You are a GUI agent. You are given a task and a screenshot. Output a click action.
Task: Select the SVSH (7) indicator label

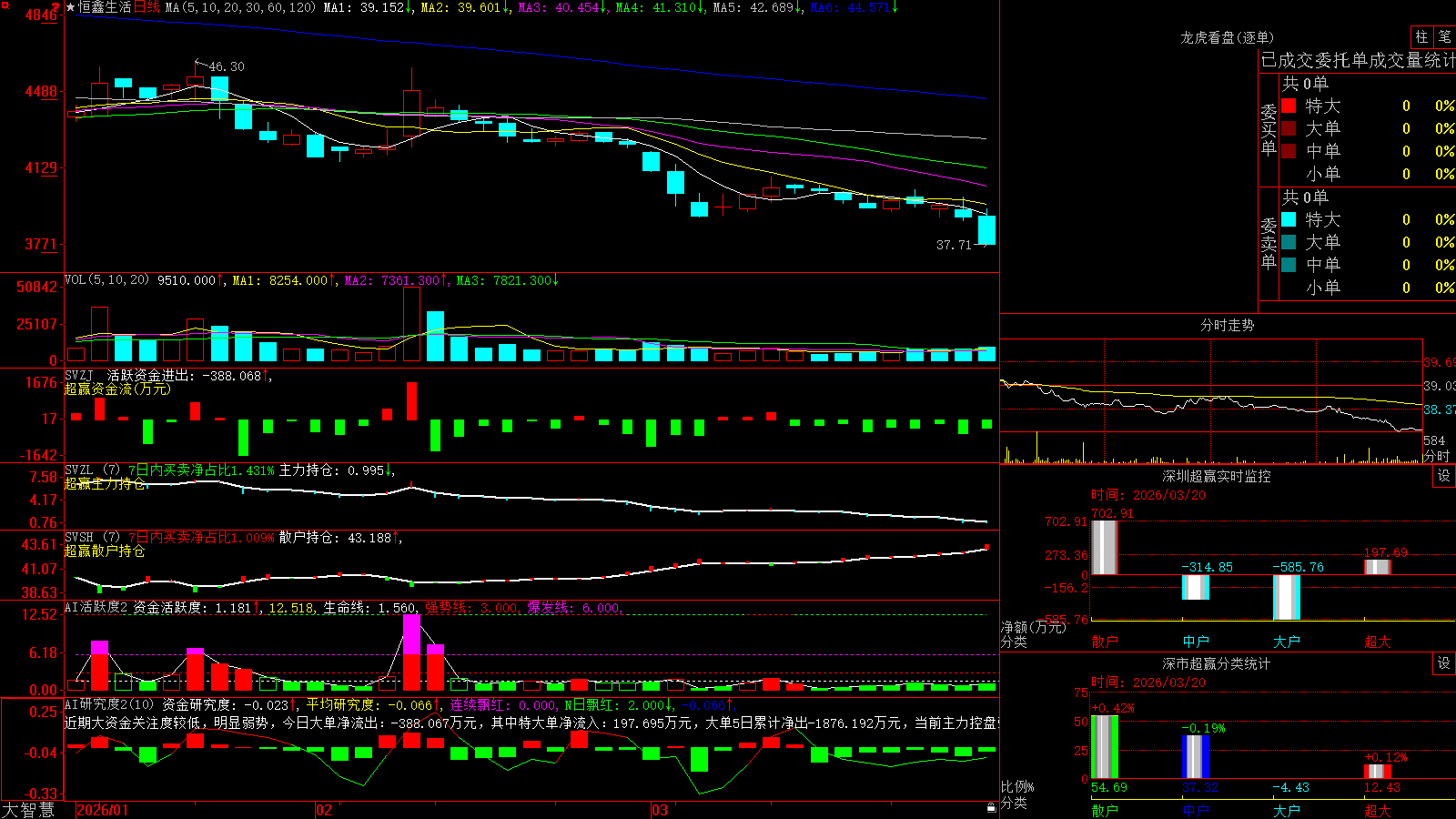tap(93, 537)
